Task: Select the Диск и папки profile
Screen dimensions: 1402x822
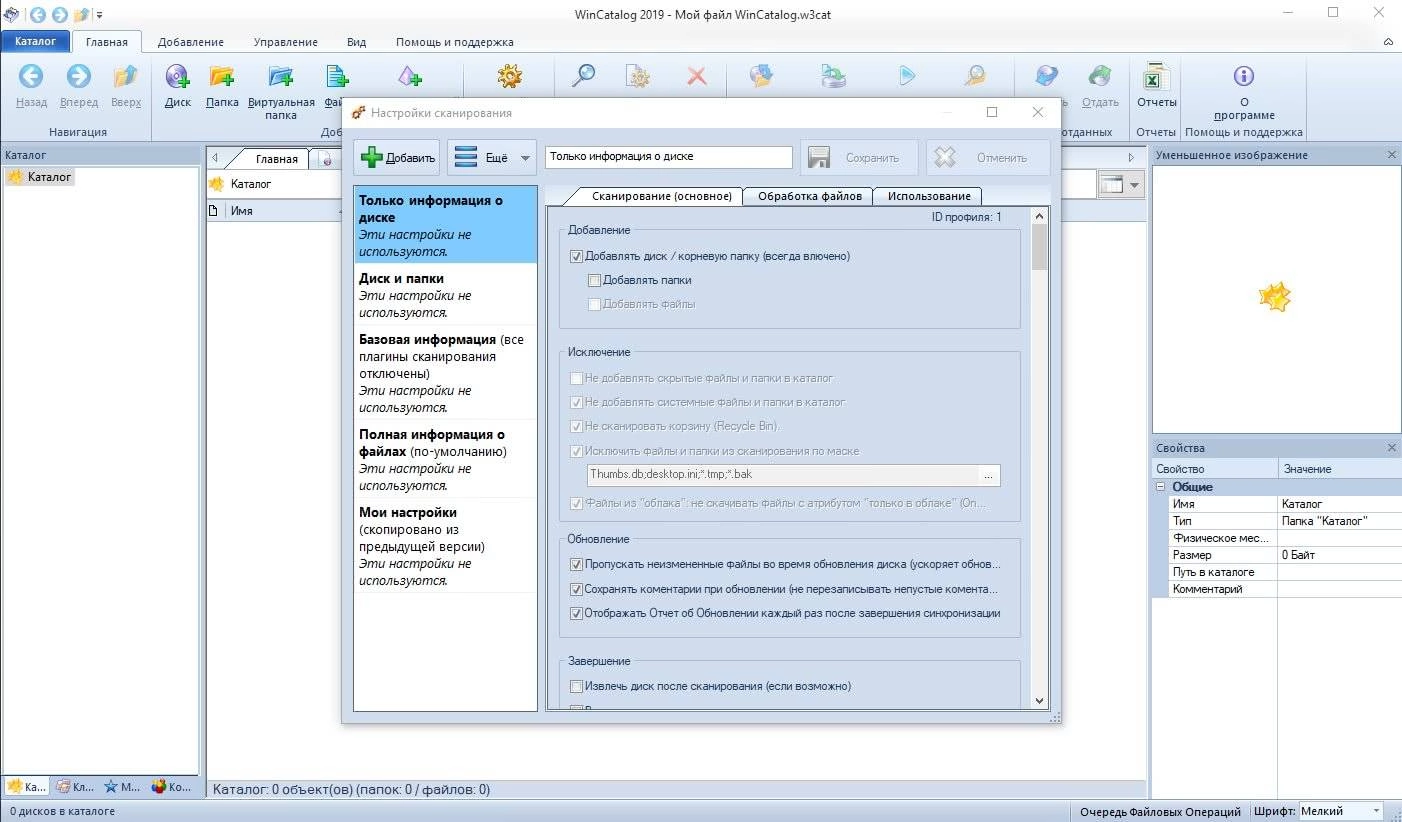Action: click(445, 295)
